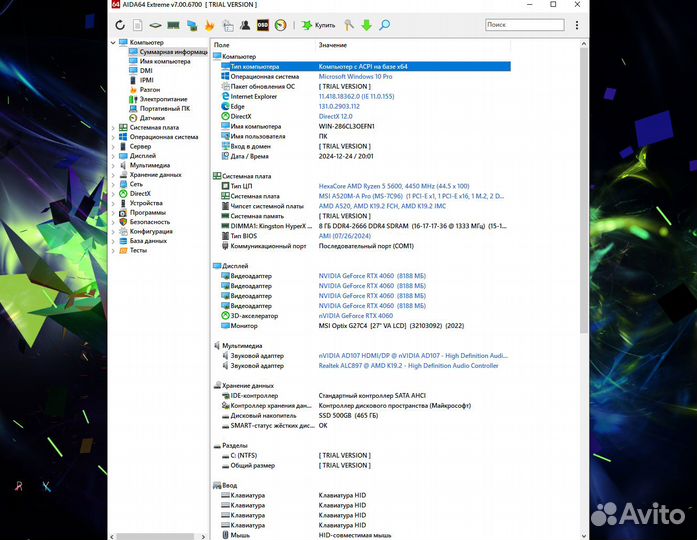The image size is (697, 540).
Task: Collapse the Компьютер tree node
Action: pos(113,43)
